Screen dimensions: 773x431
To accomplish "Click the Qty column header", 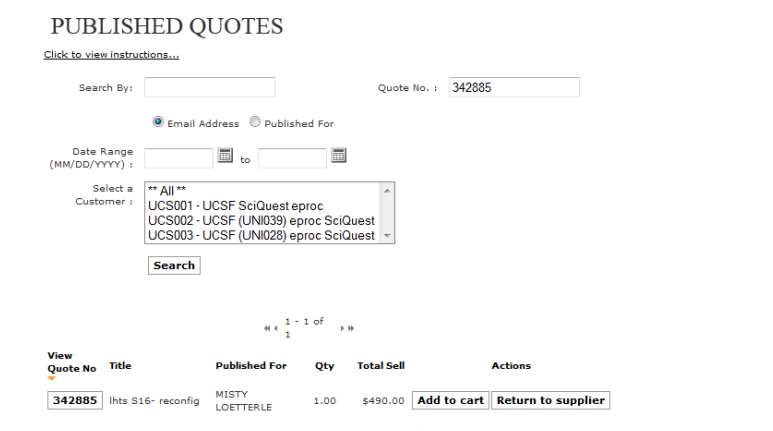I will [324, 366].
